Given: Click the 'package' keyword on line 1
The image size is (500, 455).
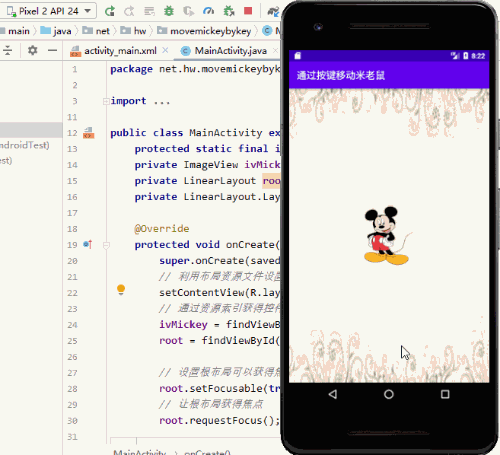Looking at the screenshot, I should 131,69.
